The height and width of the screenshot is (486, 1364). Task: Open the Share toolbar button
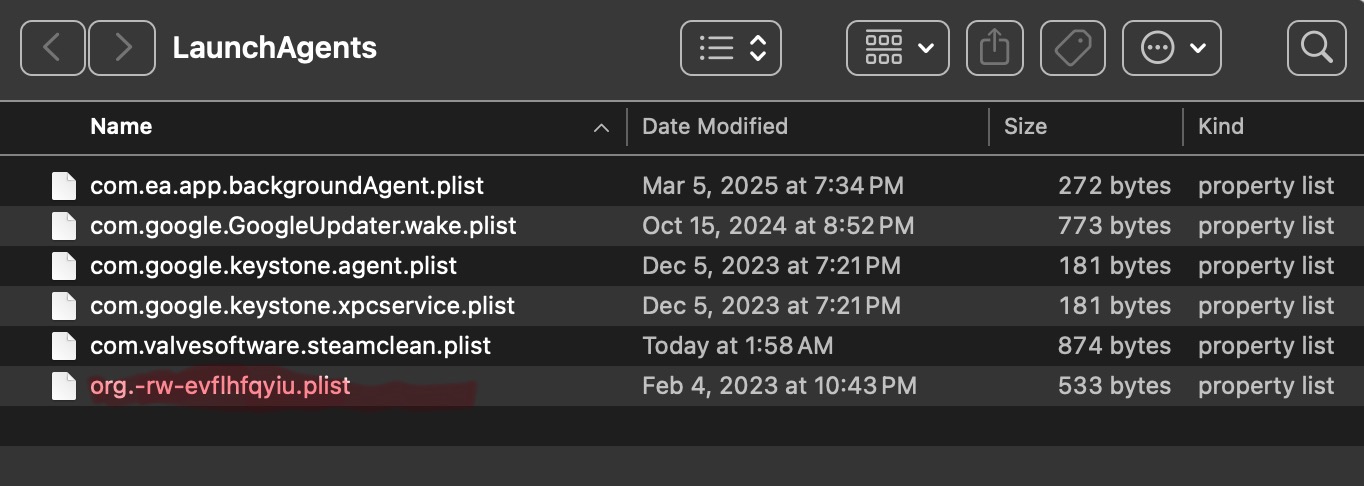[994, 48]
